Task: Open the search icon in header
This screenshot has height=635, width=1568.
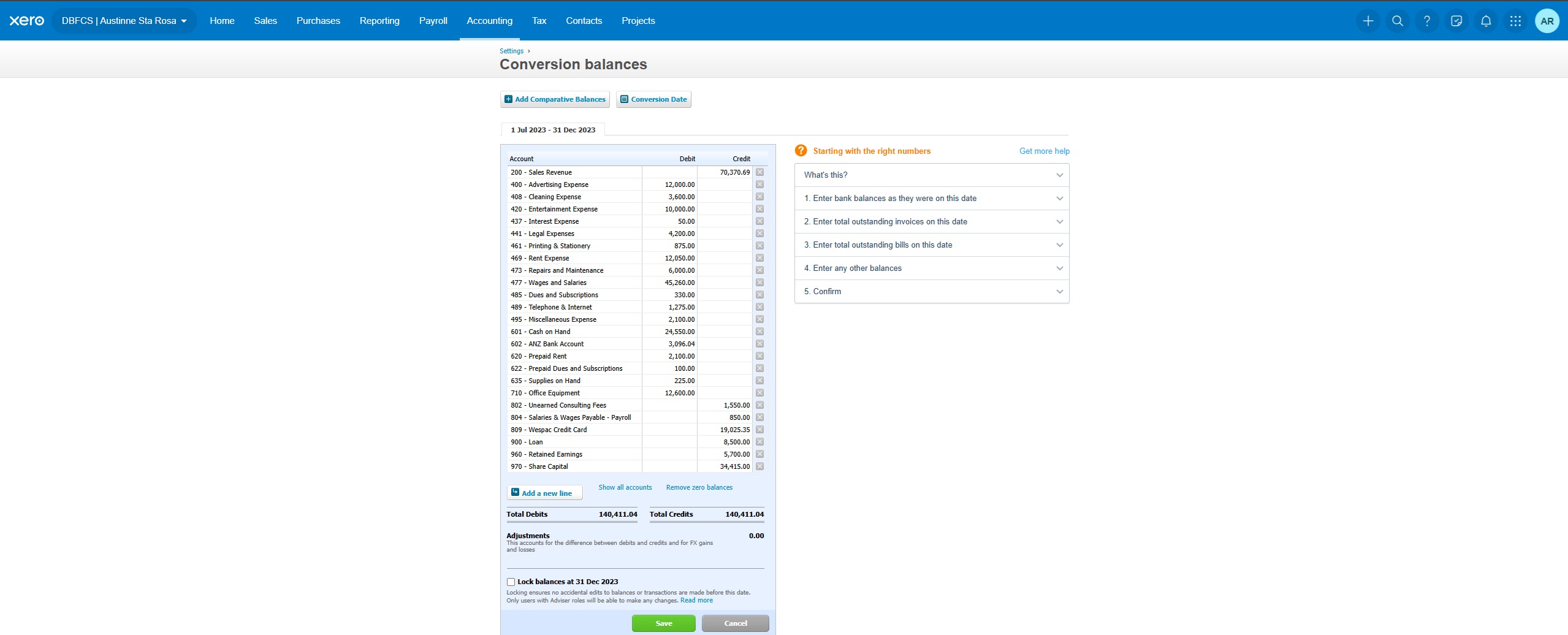Action: pos(1397,21)
